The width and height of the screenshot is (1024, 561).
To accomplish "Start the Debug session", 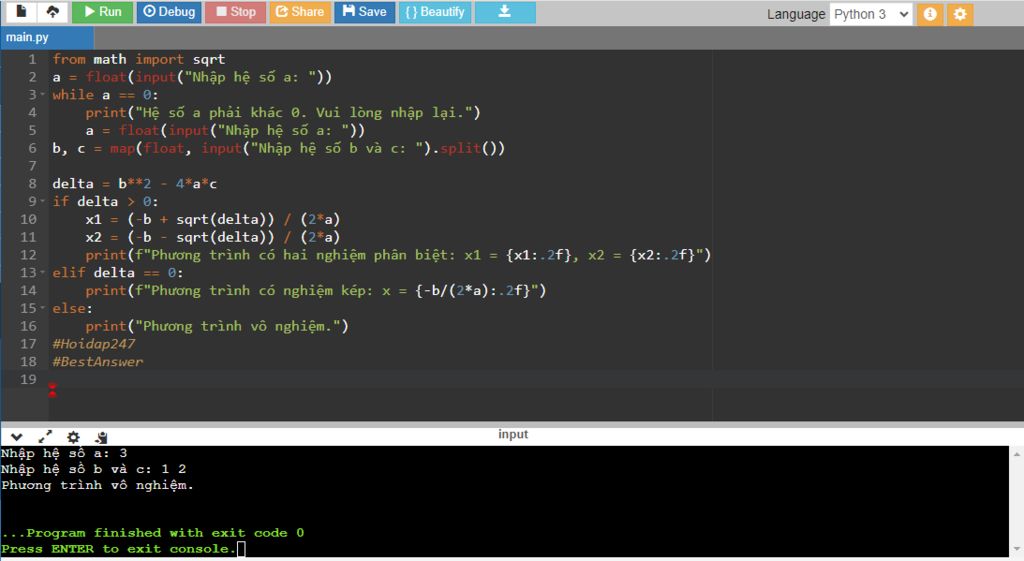I will [169, 12].
